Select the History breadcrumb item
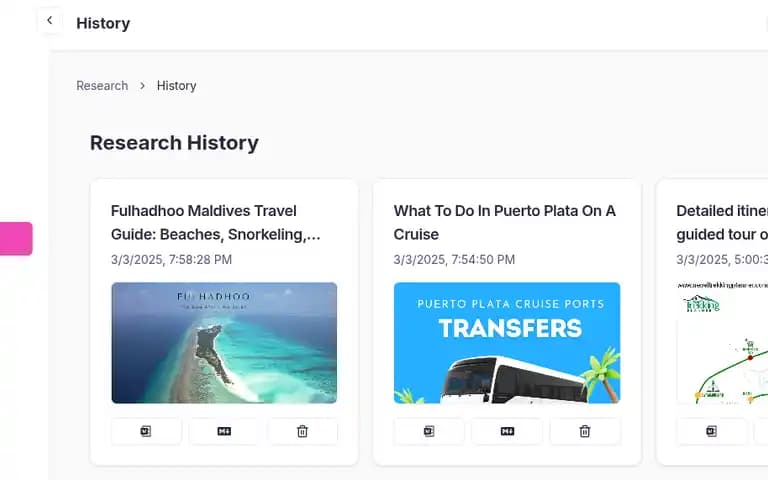The width and height of the screenshot is (768, 480). (x=176, y=86)
